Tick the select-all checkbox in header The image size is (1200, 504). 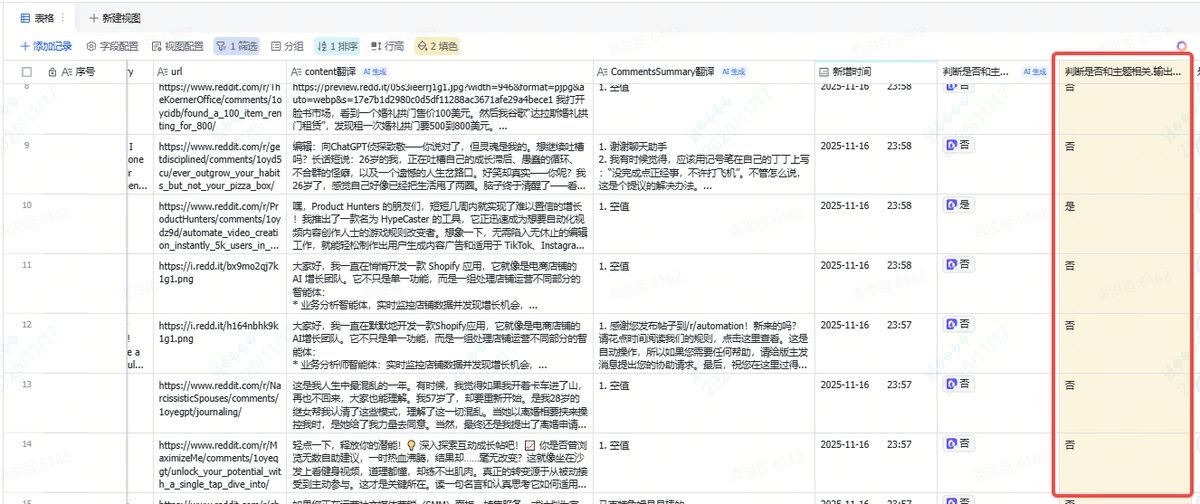click(x=26, y=72)
